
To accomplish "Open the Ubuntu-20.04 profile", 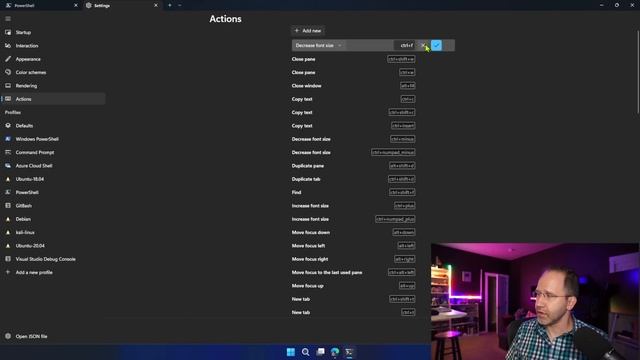I will pos(53,246).
